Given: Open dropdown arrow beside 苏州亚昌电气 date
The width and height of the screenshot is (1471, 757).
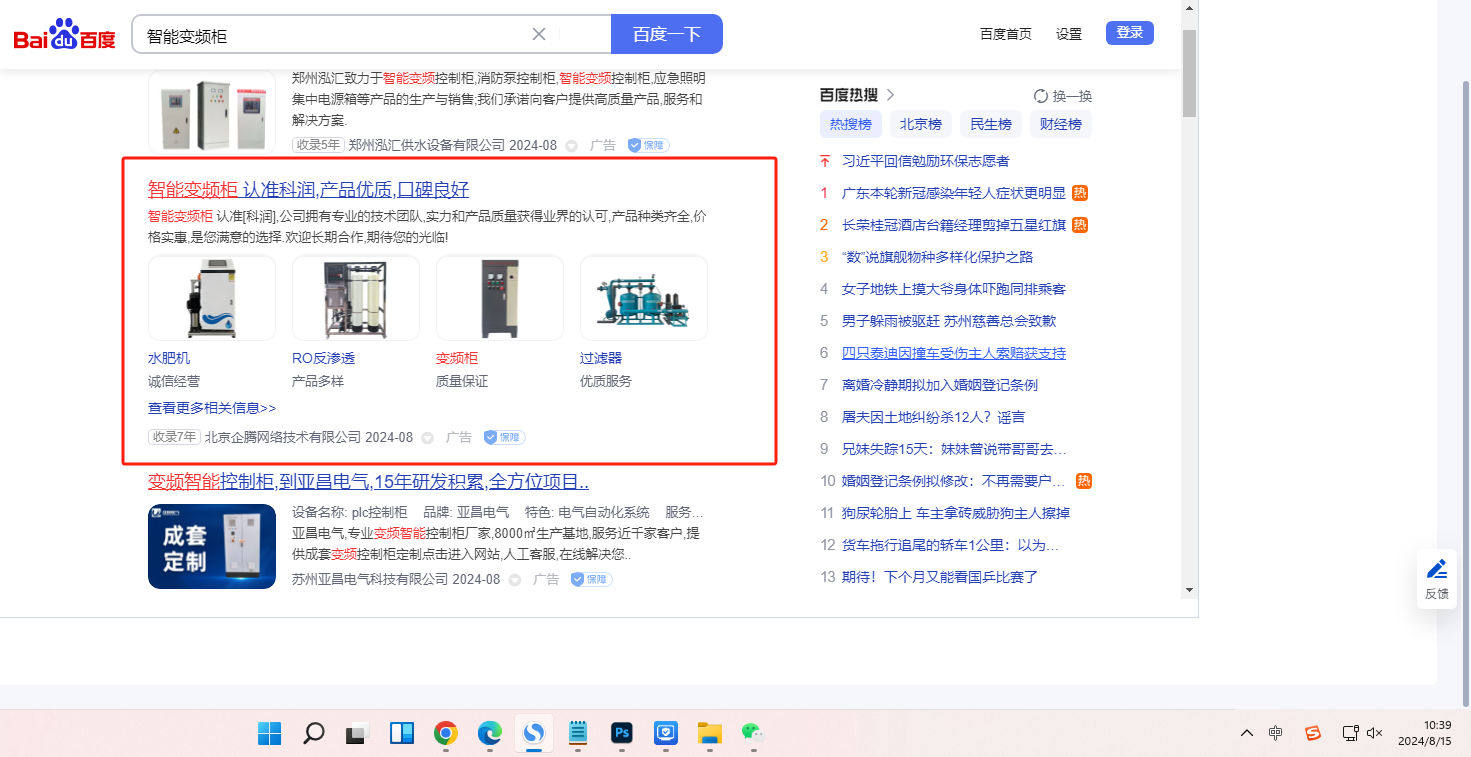Looking at the screenshot, I should click(x=515, y=579).
